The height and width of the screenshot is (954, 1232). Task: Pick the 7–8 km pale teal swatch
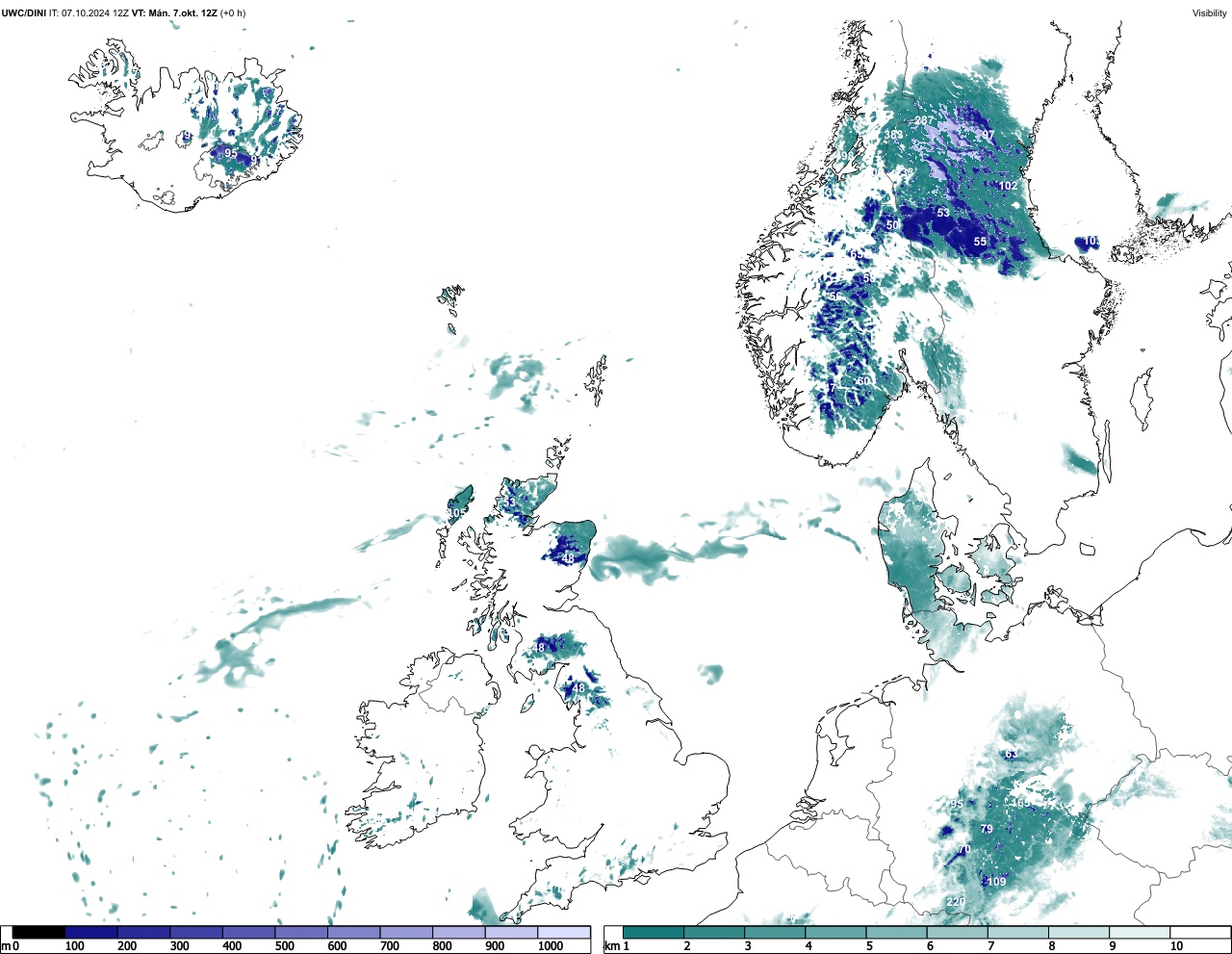(x=1018, y=932)
